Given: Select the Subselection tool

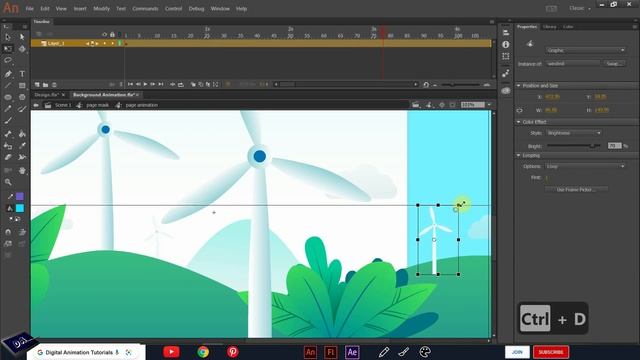Looking at the screenshot, I should pyautogui.click(x=22, y=37).
